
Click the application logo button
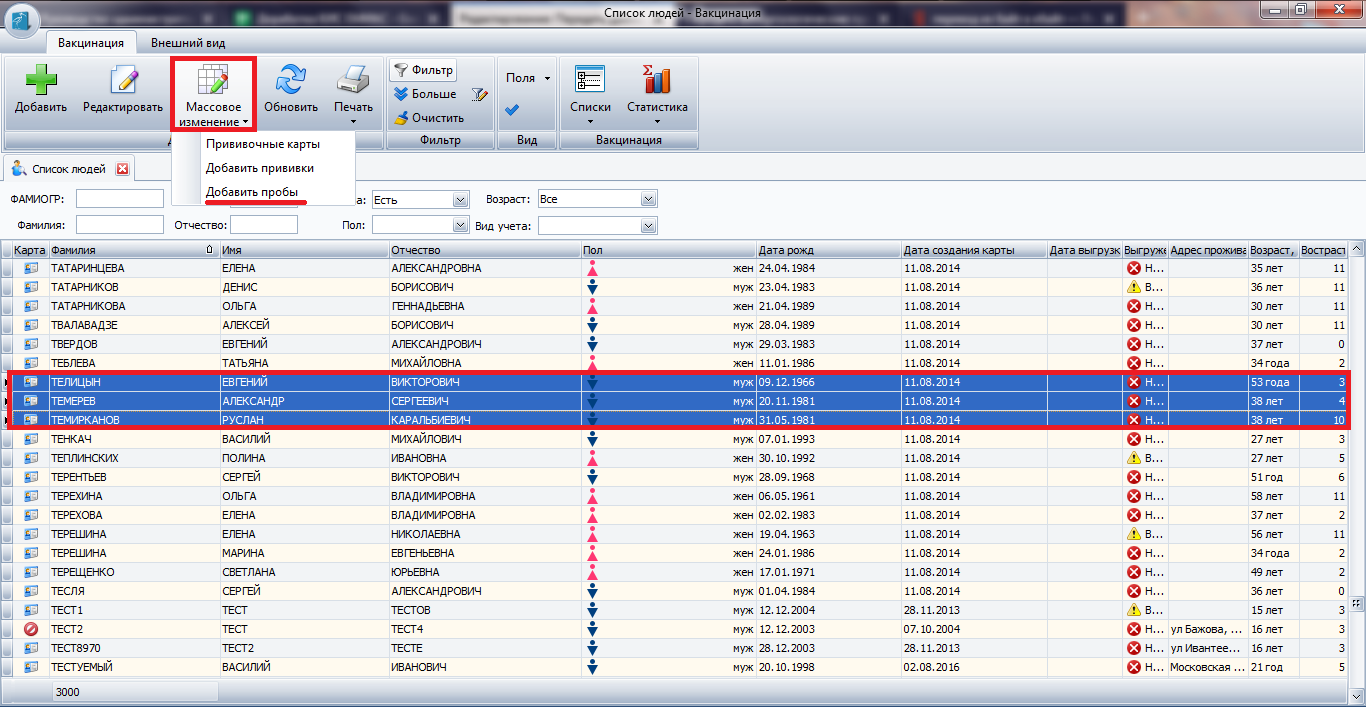click(22, 19)
